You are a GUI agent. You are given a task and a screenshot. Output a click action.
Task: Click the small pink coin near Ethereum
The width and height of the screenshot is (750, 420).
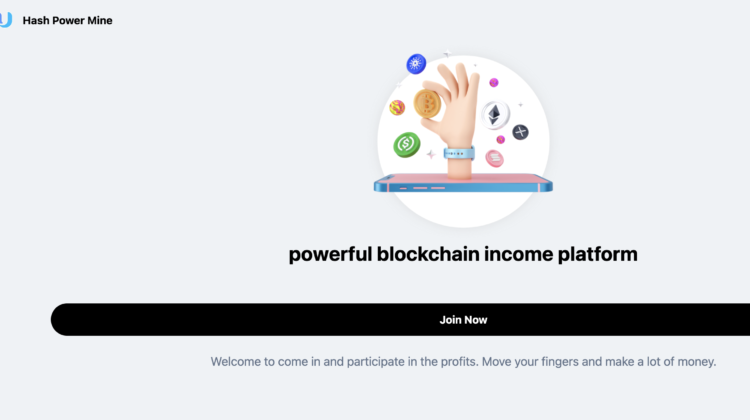point(500,140)
